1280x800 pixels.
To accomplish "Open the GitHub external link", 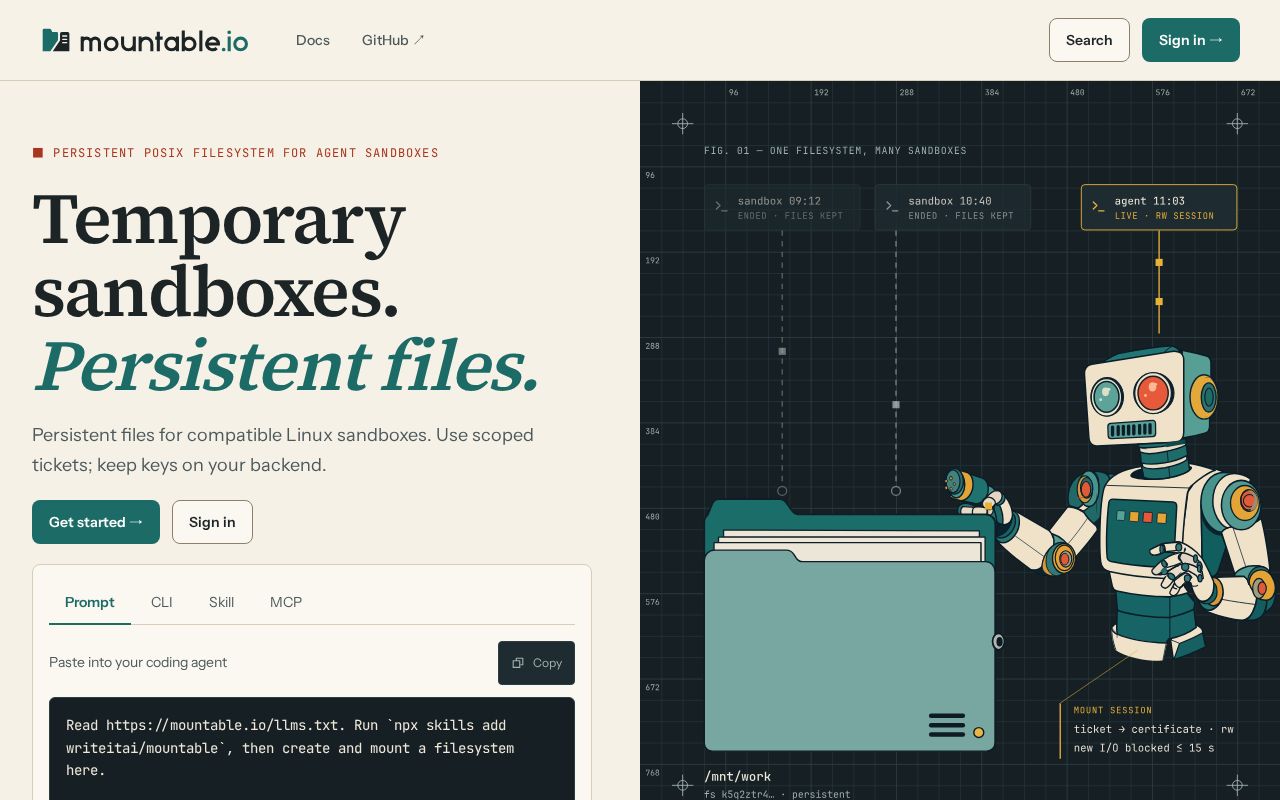I will 393,40.
